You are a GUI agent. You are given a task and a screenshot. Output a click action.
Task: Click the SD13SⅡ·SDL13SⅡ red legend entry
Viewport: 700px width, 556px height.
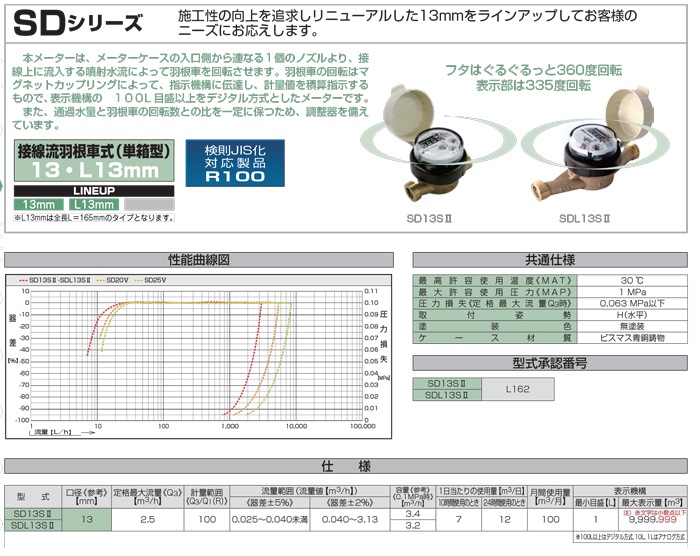[x=54, y=280]
